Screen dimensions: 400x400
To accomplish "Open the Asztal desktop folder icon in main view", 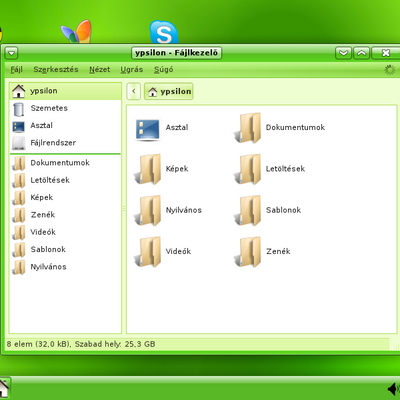I will [148, 129].
